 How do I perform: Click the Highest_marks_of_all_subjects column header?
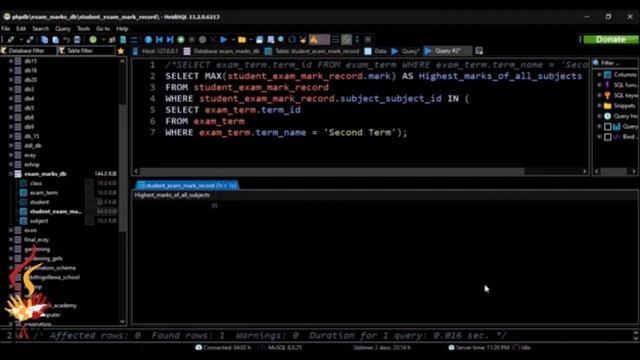(172, 195)
